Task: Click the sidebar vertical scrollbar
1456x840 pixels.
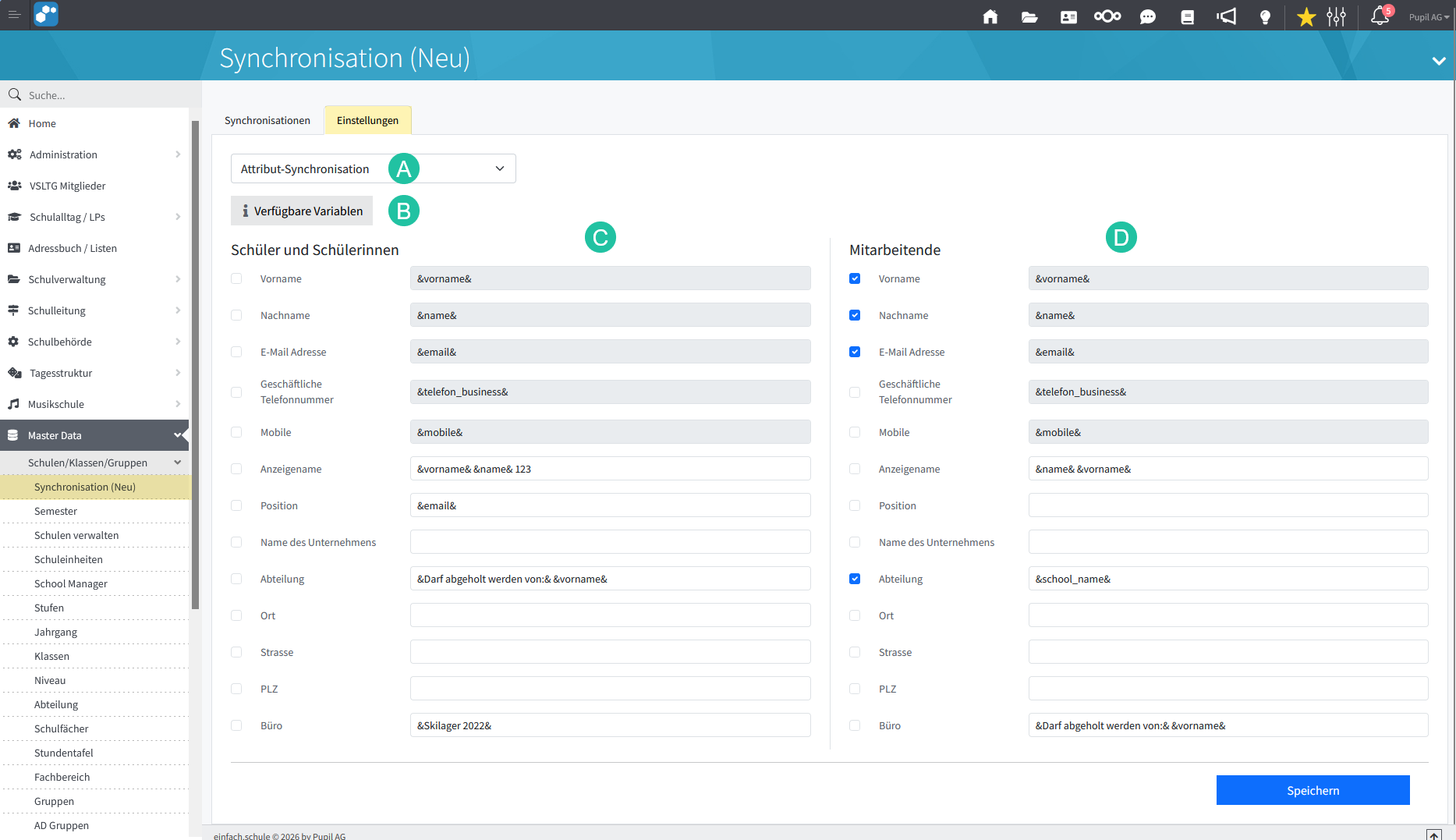Action: tap(195, 365)
